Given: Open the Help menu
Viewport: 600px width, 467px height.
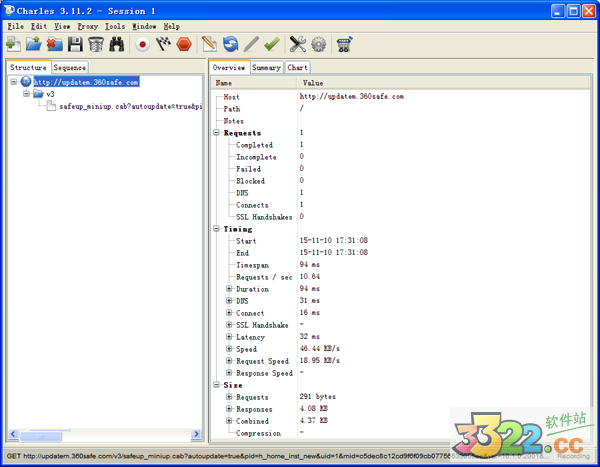Looking at the screenshot, I should point(172,26).
